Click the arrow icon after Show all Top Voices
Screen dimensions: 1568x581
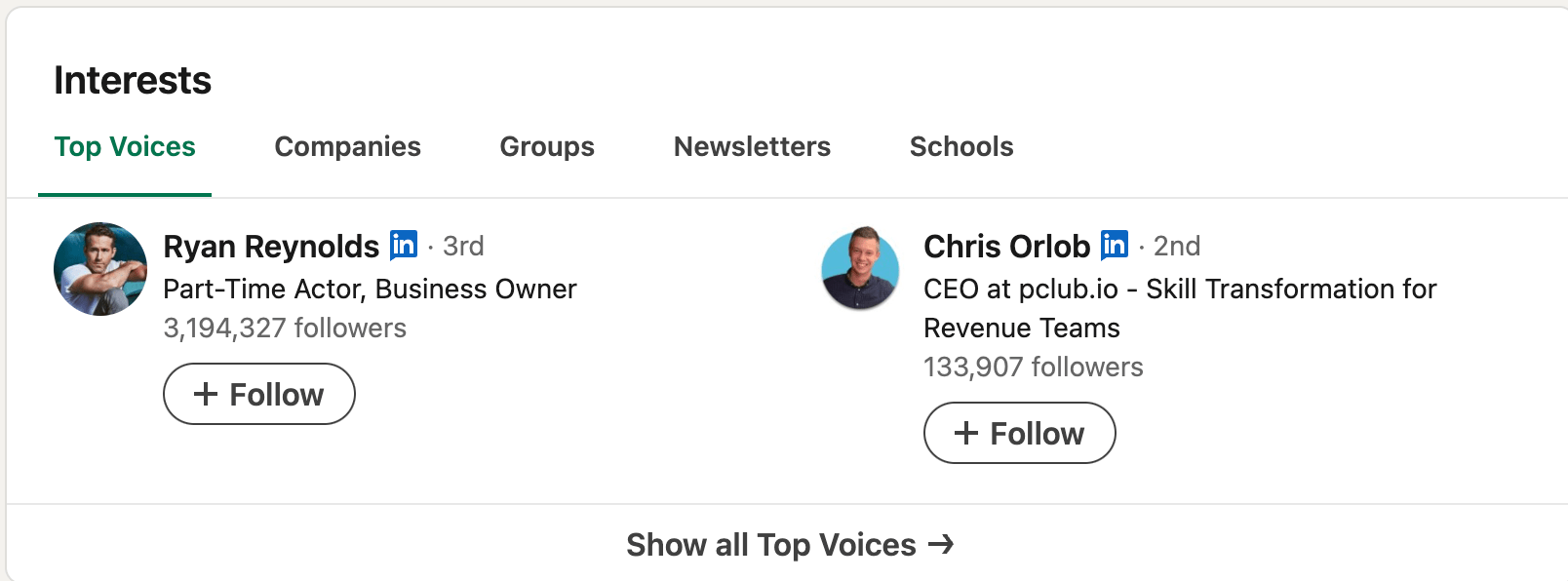pyautogui.click(x=941, y=544)
